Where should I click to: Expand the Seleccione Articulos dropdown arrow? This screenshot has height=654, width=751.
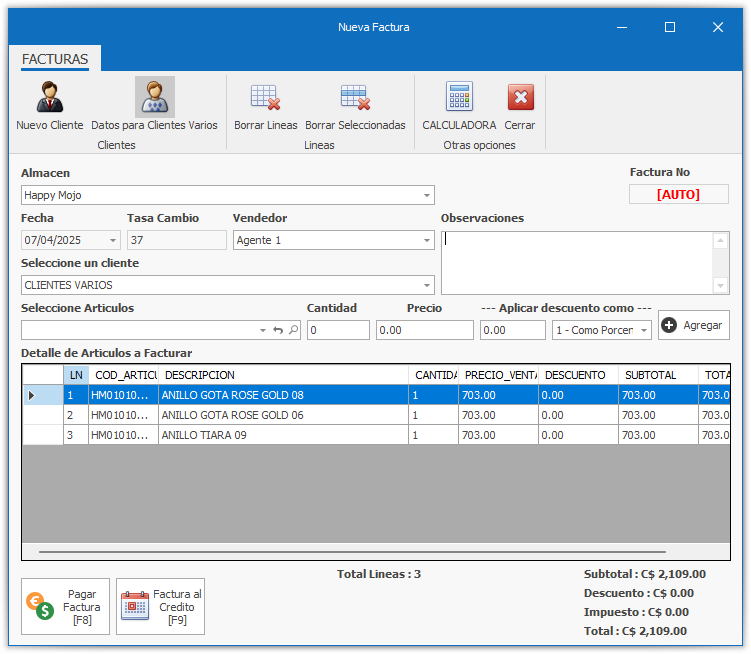262,330
